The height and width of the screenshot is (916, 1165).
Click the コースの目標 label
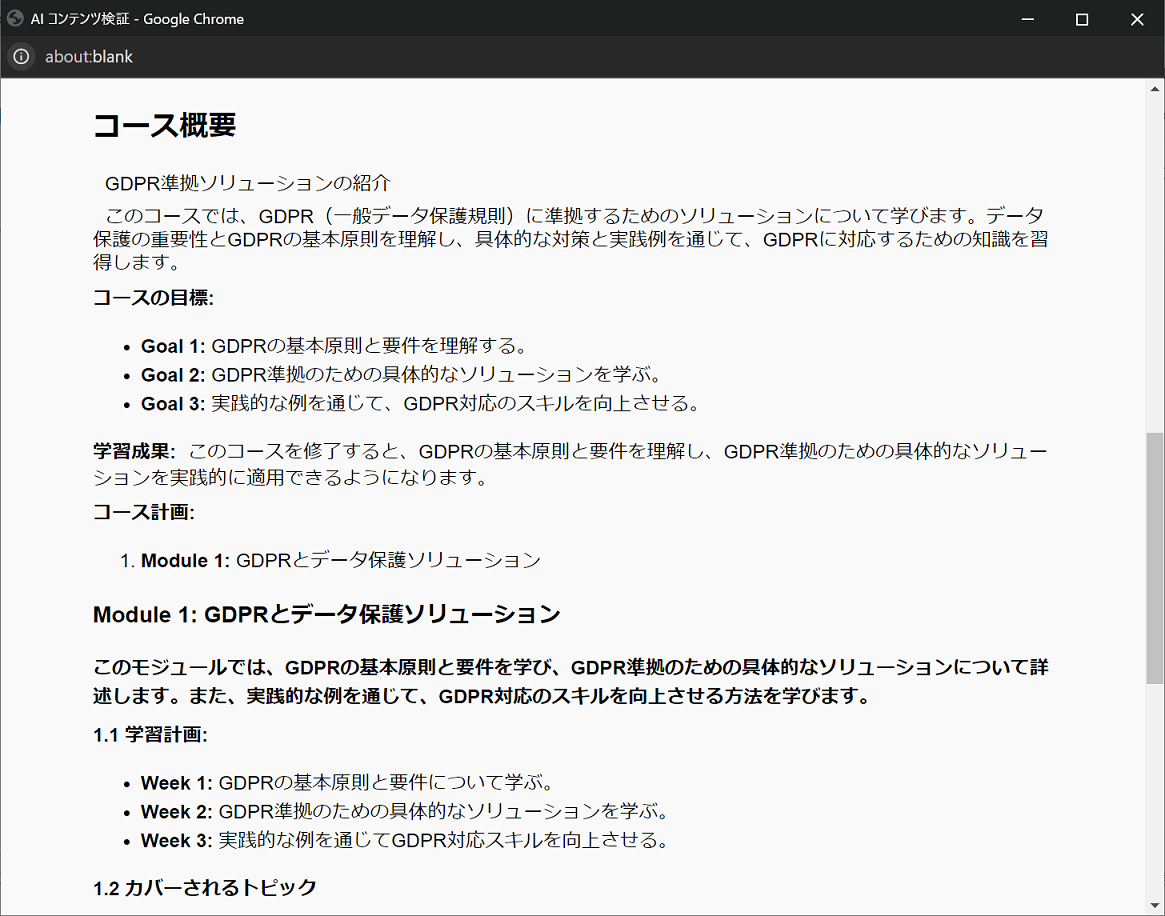153,298
